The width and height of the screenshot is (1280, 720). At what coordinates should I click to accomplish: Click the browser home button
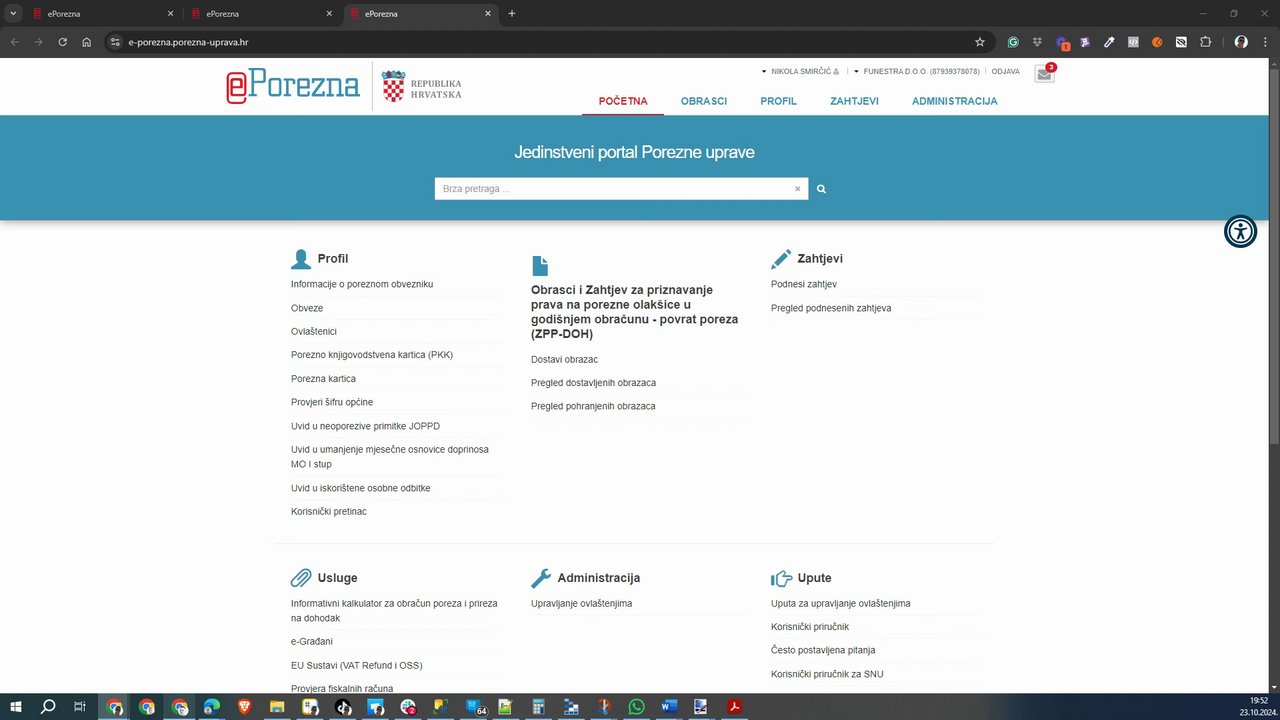pyautogui.click(x=87, y=42)
